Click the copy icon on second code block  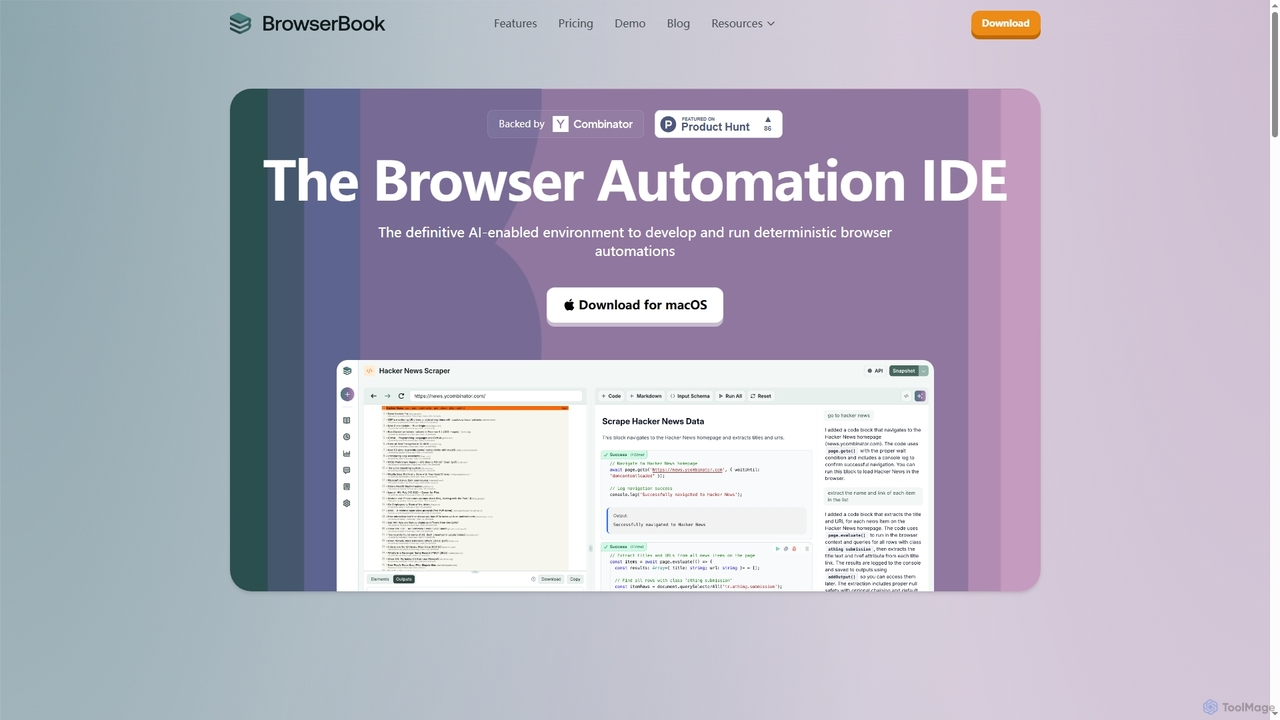coord(786,549)
